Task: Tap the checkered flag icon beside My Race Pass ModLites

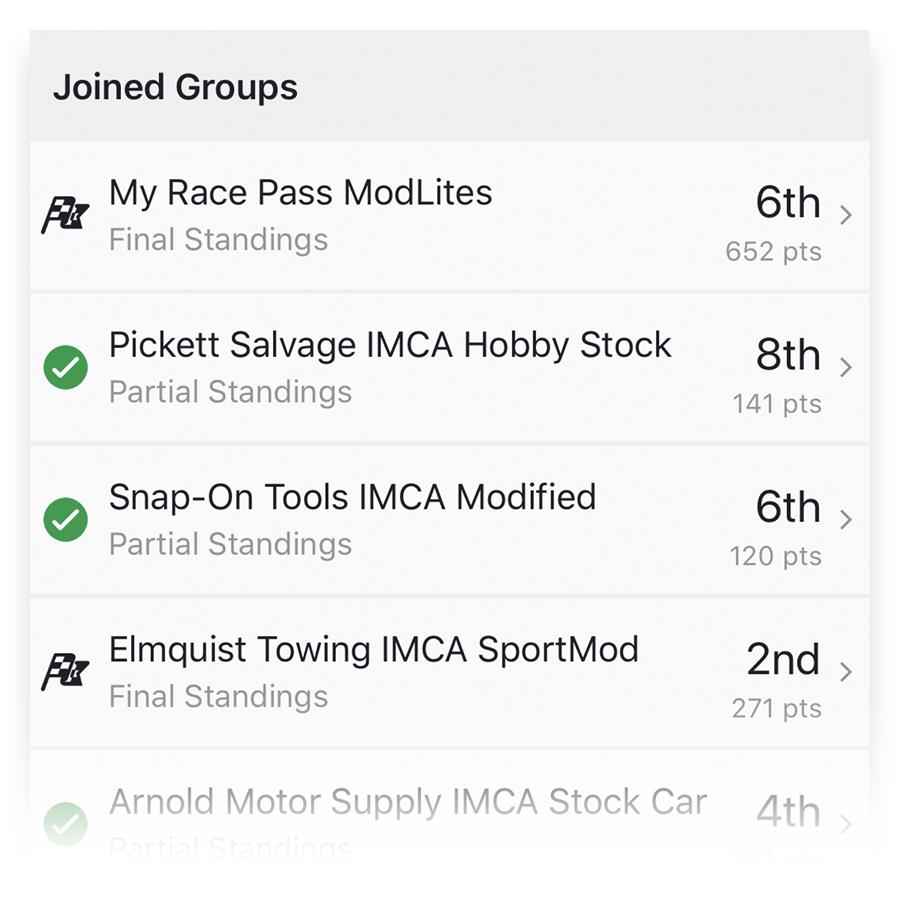Action: pos(65,215)
